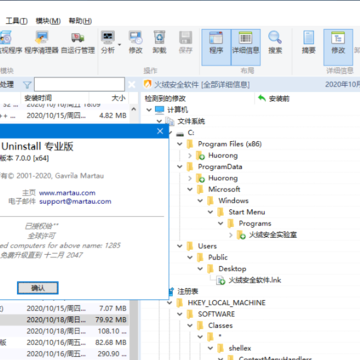This screenshot has height=360, width=360.
Task: Click the filter funnel icon
Action: click(x=27, y=85)
